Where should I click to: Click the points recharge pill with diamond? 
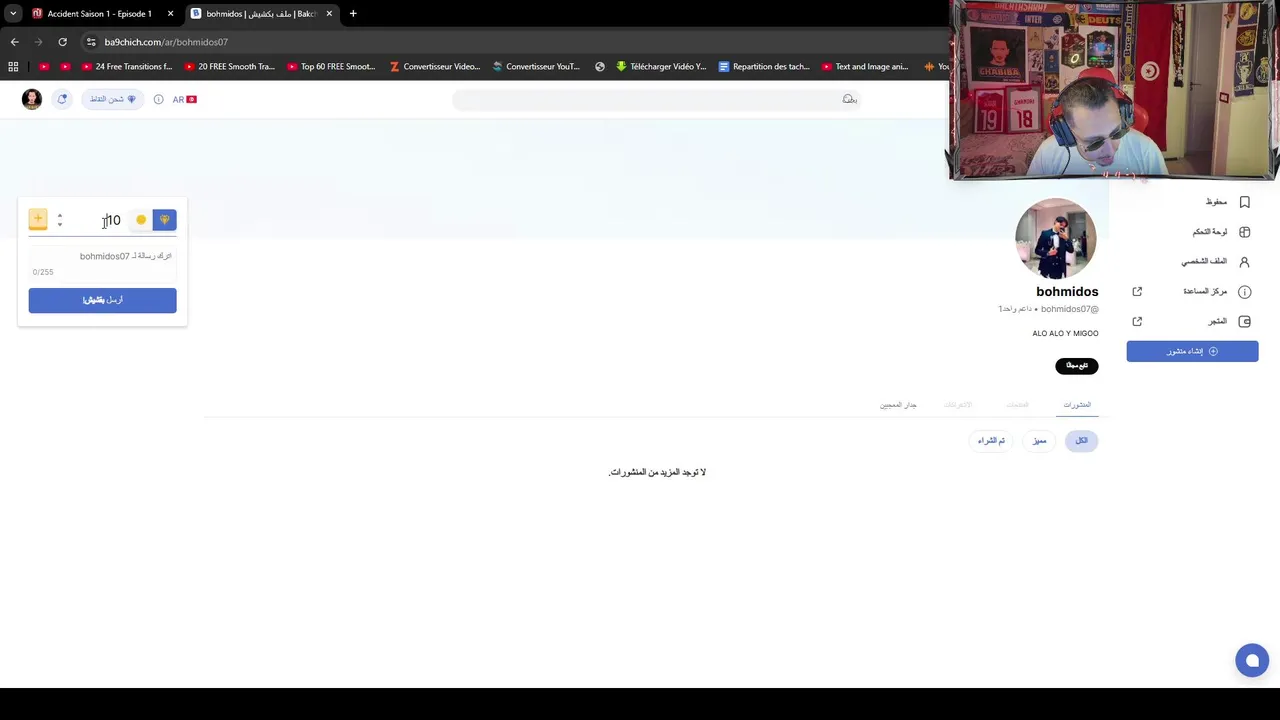(113, 99)
